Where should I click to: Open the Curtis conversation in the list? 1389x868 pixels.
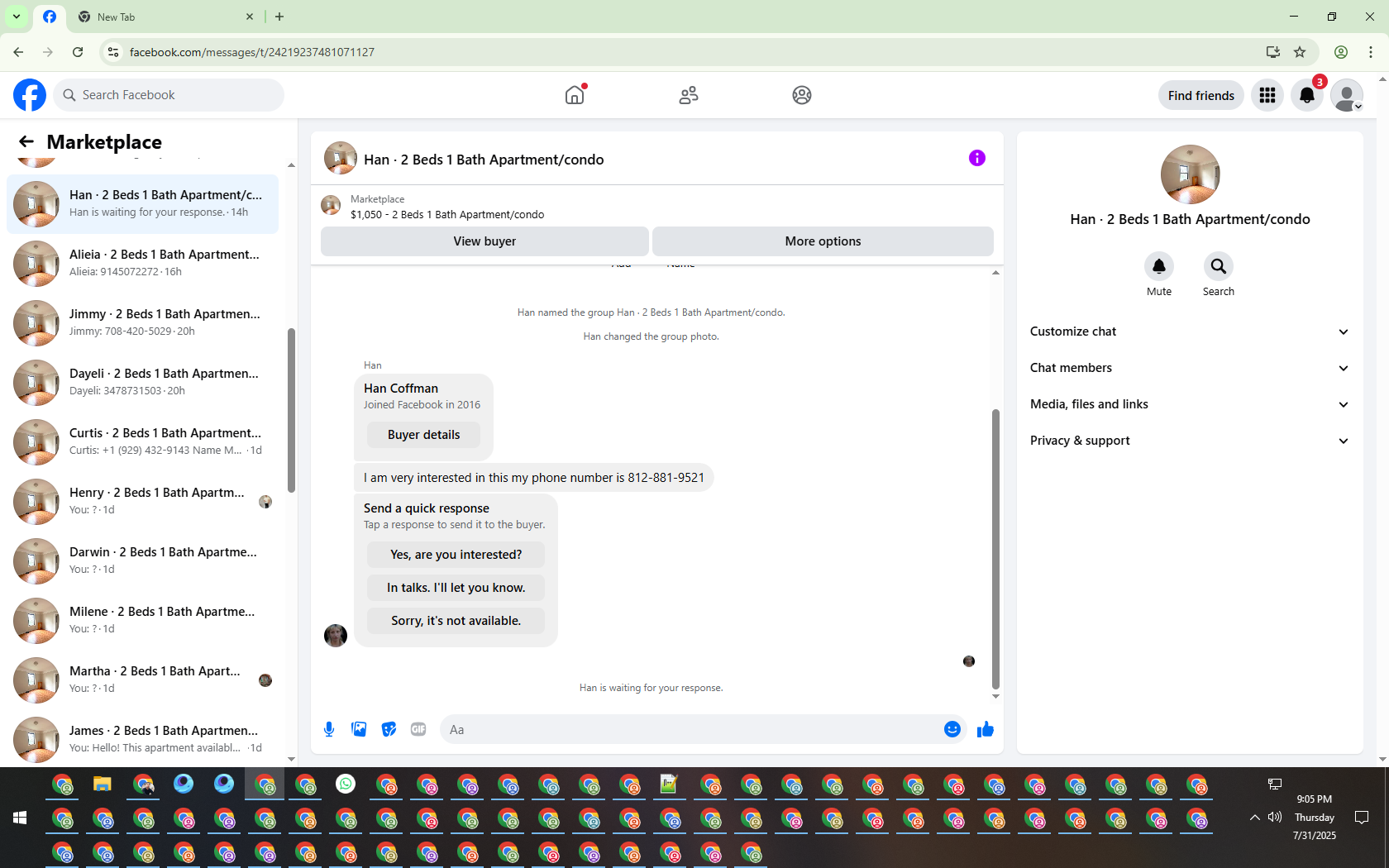point(143,442)
